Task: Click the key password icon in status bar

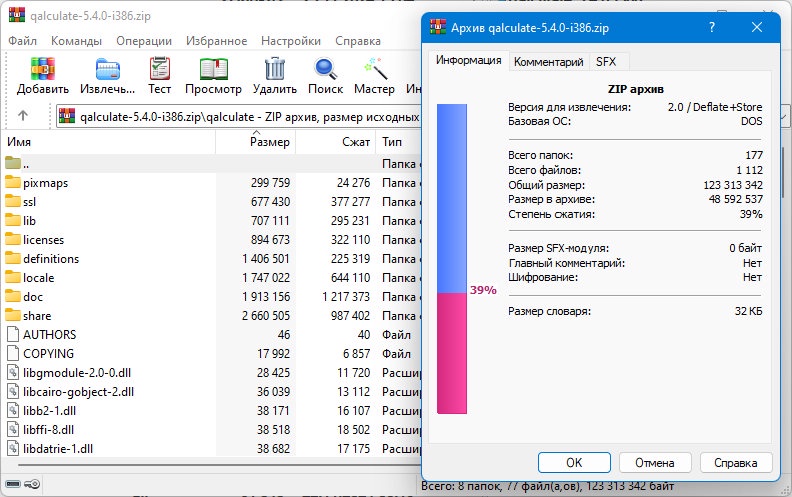Action: [32, 484]
